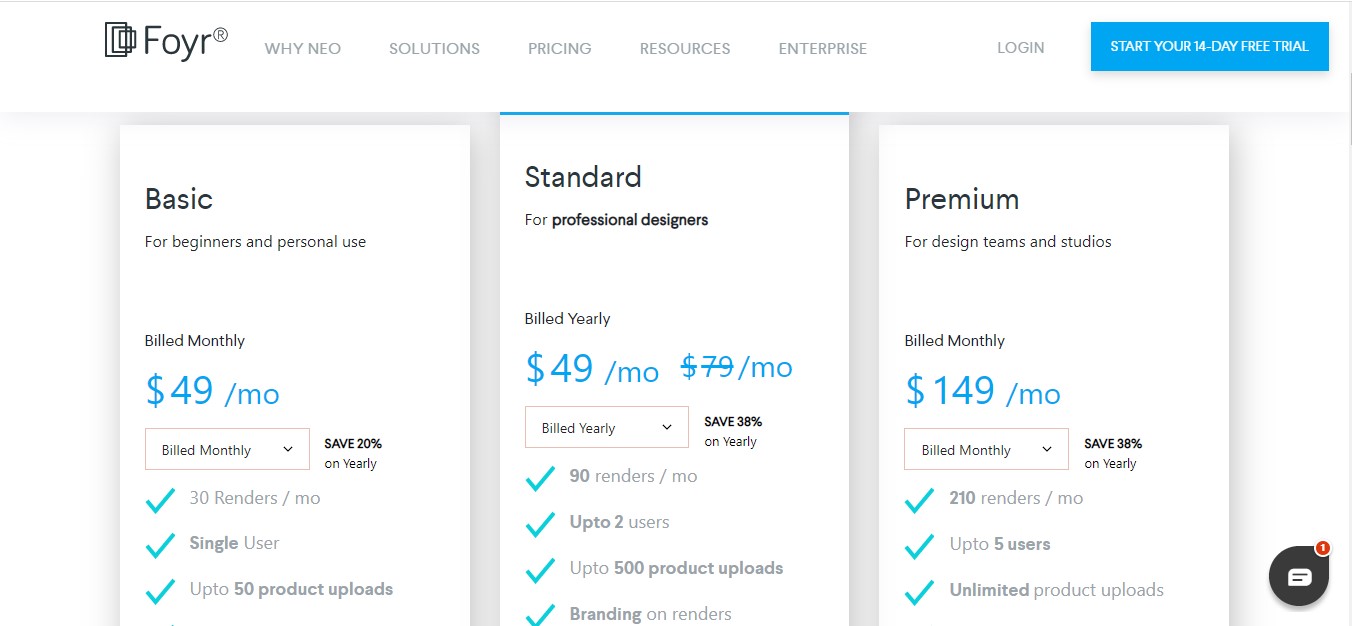Click checkmark beside 90 renders per month

tap(540, 477)
